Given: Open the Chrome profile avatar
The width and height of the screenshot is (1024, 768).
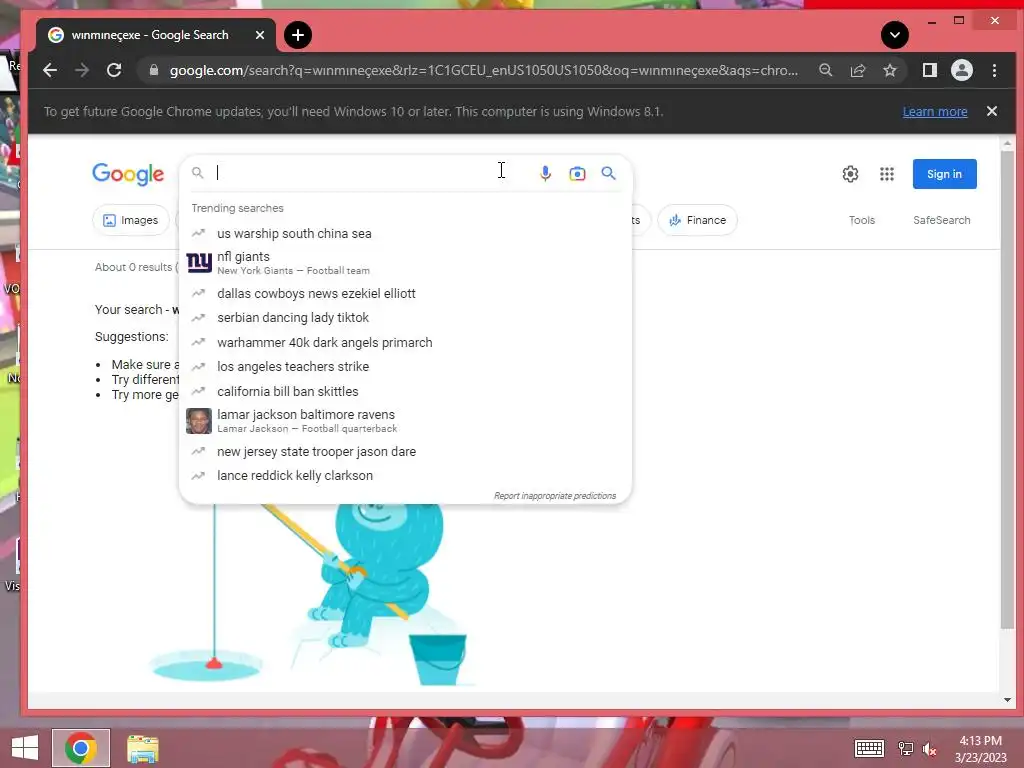Looking at the screenshot, I should [x=961, y=71].
